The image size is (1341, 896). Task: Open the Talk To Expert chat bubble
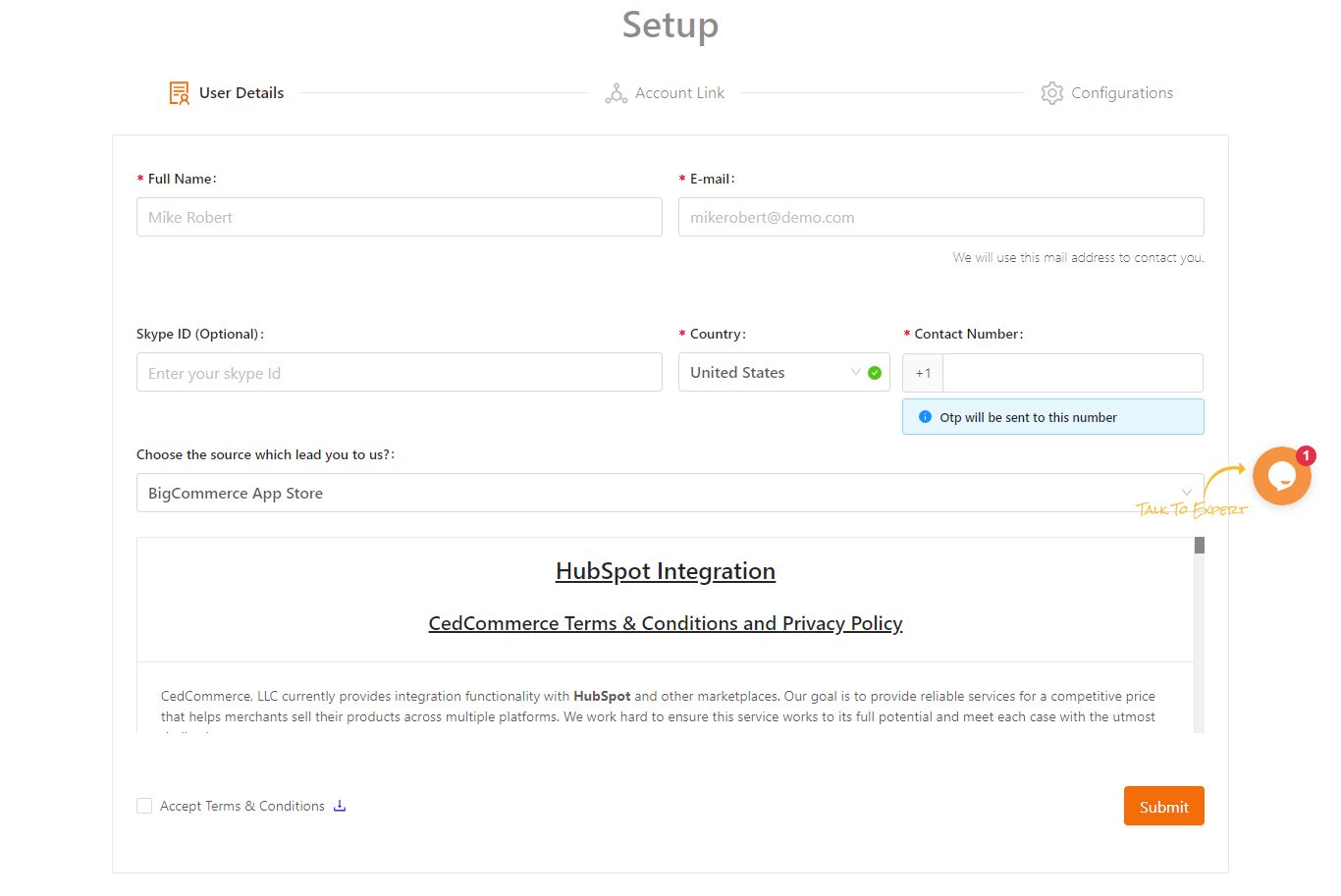coord(1282,476)
